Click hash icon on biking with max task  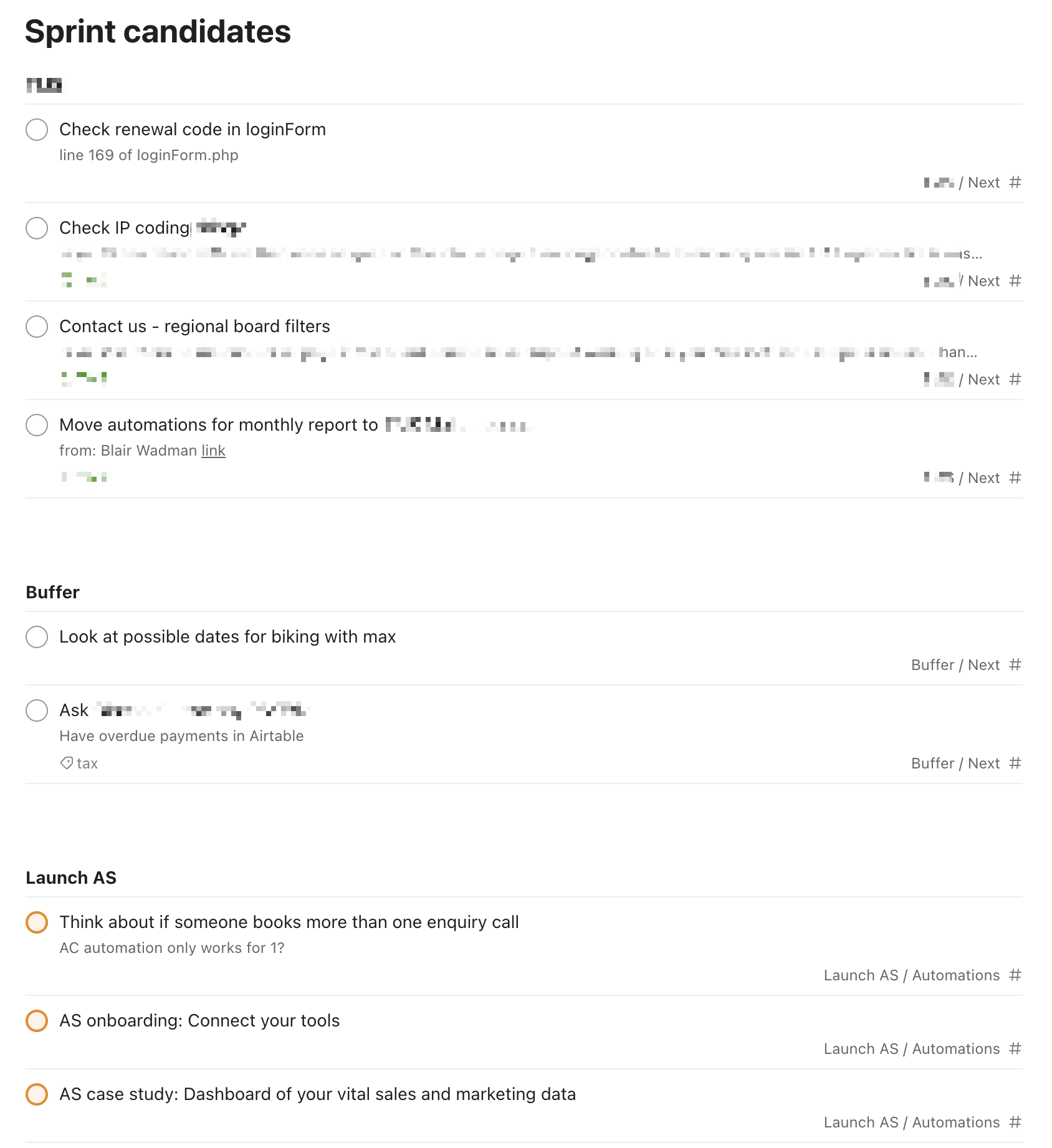coord(1015,665)
